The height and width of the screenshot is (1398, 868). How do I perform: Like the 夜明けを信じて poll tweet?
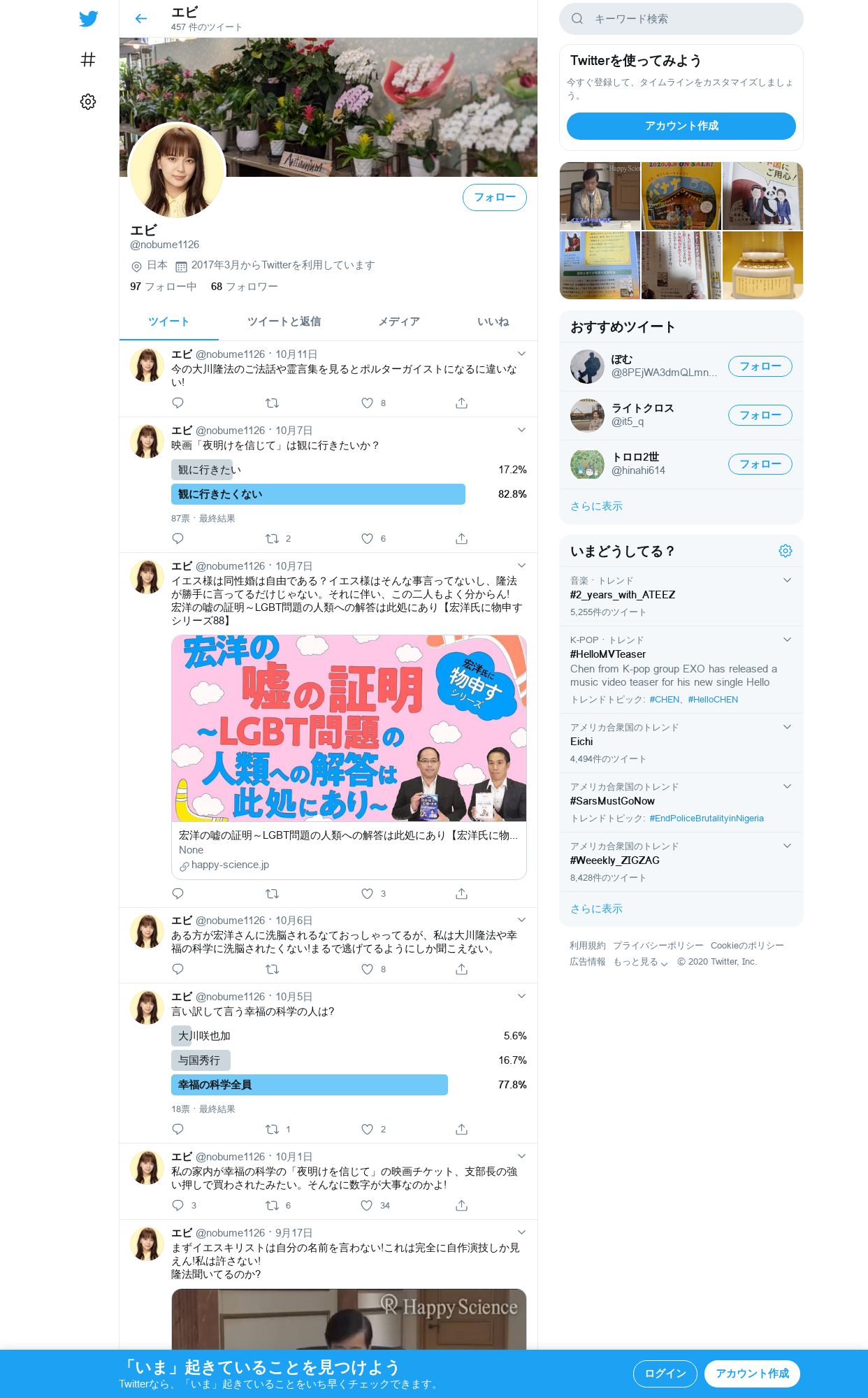click(x=367, y=539)
